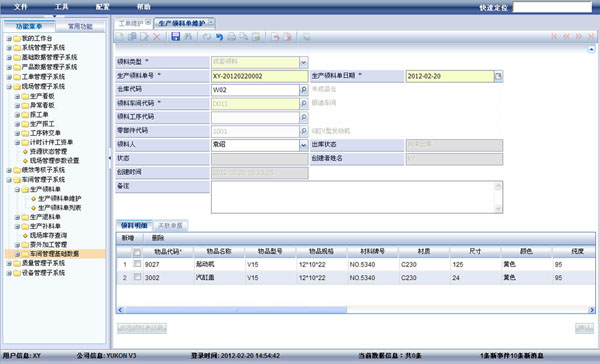
Task: Click the 新增 button in detail grid
Action: pyautogui.click(x=128, y=238)
